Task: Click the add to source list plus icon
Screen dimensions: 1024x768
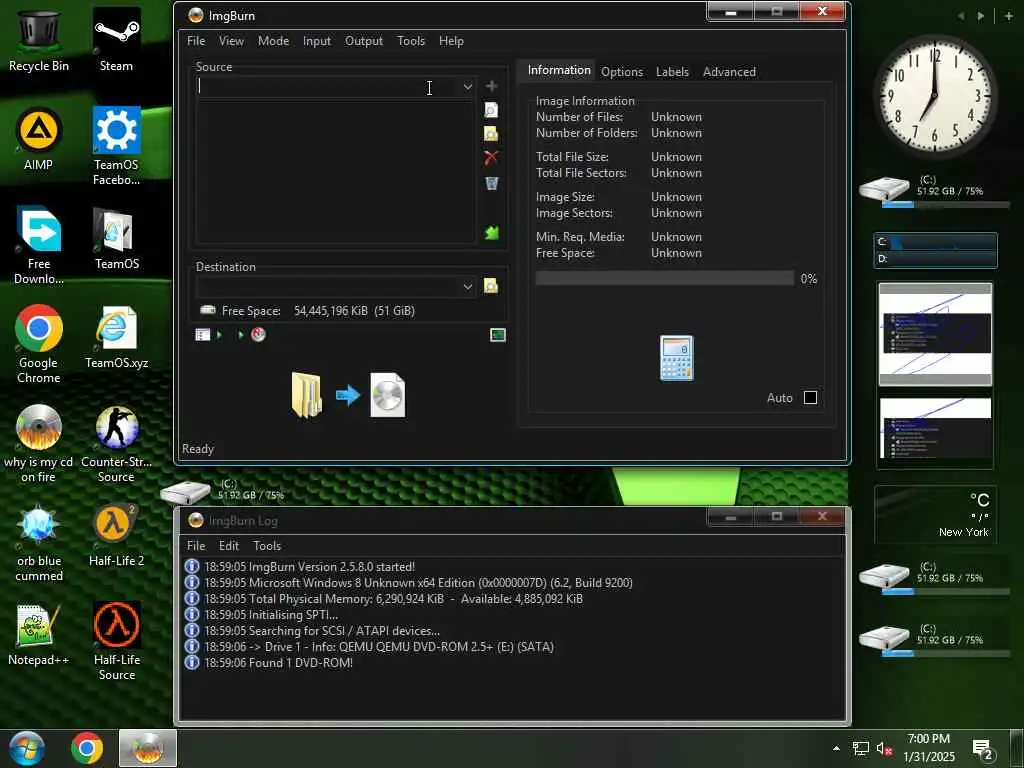Action: click(x=492, y=86)
